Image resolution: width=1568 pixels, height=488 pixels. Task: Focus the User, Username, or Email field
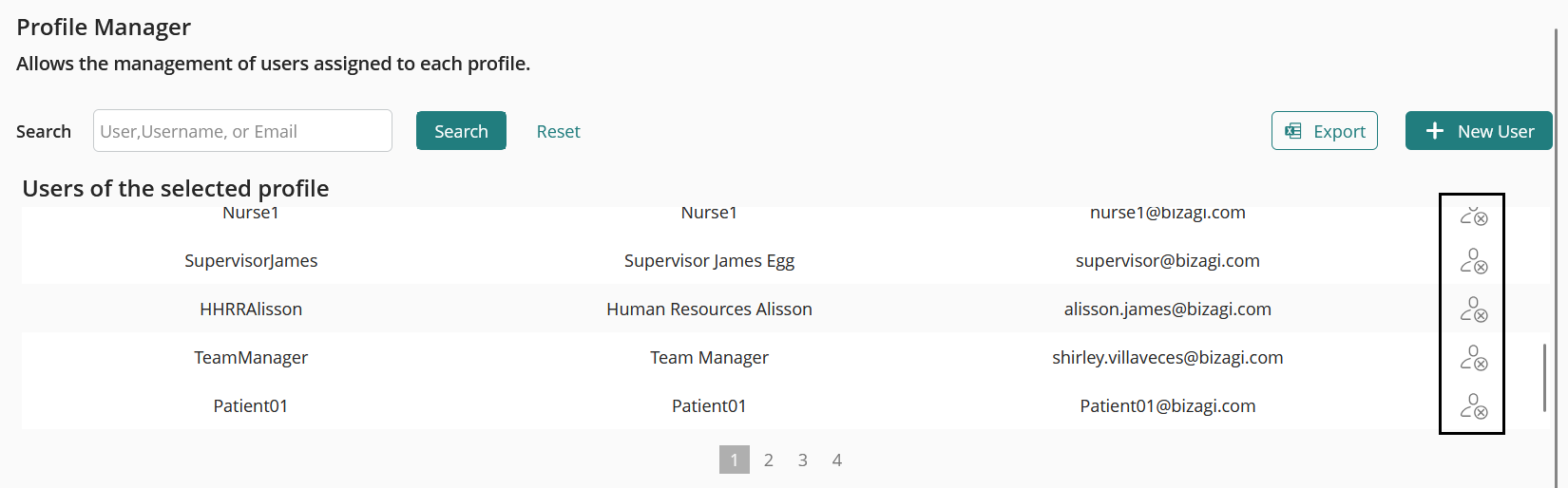(242, 131)
